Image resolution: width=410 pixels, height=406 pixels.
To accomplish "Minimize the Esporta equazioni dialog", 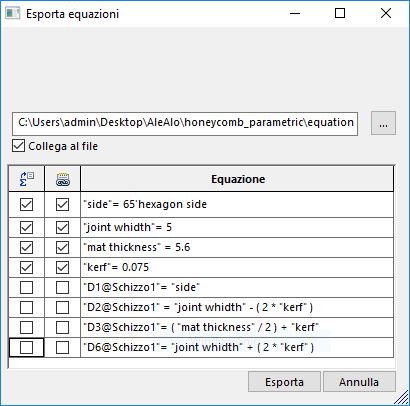I will click(295, 13).
